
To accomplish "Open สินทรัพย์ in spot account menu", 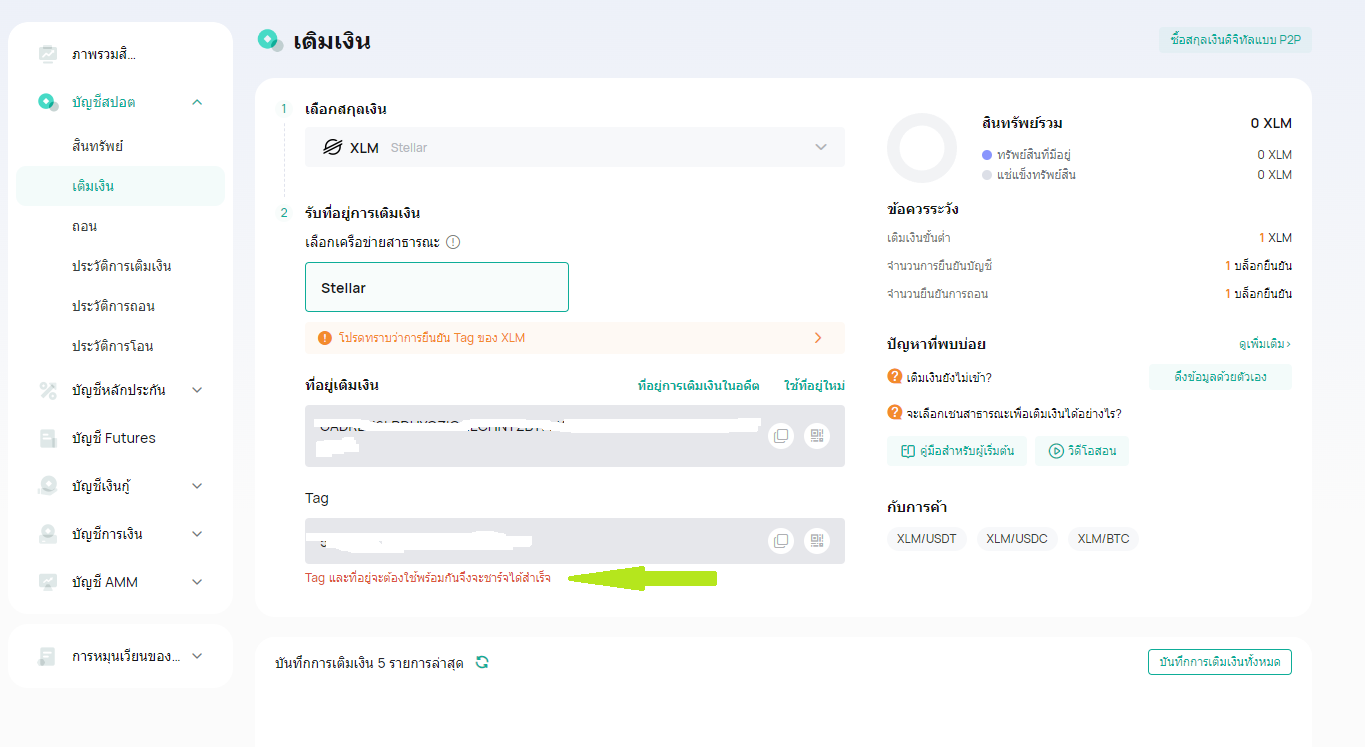I will tap(98, 146).
